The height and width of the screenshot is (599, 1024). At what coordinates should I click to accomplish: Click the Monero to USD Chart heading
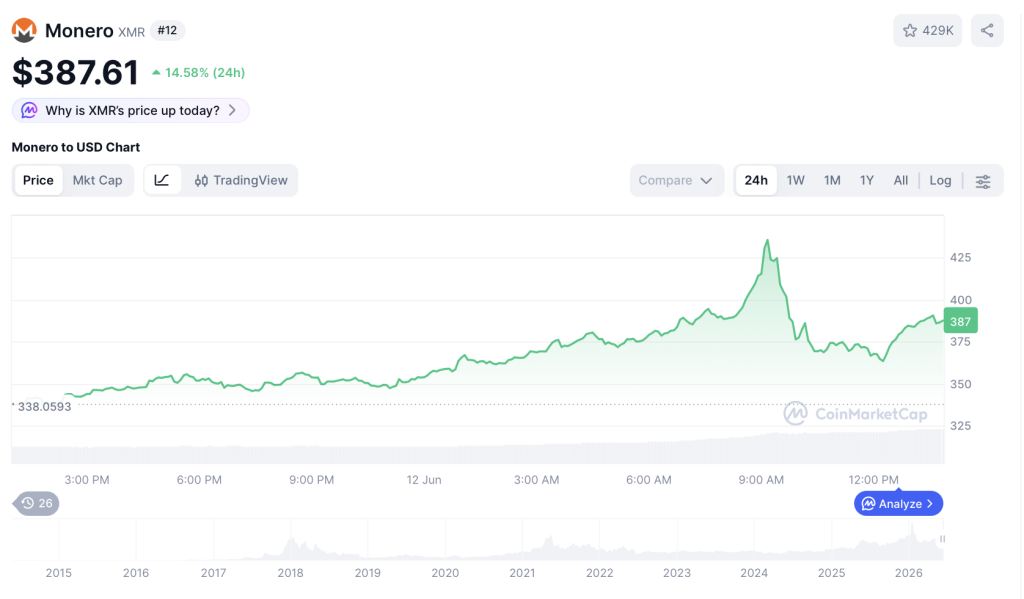[x=76, y=147]
